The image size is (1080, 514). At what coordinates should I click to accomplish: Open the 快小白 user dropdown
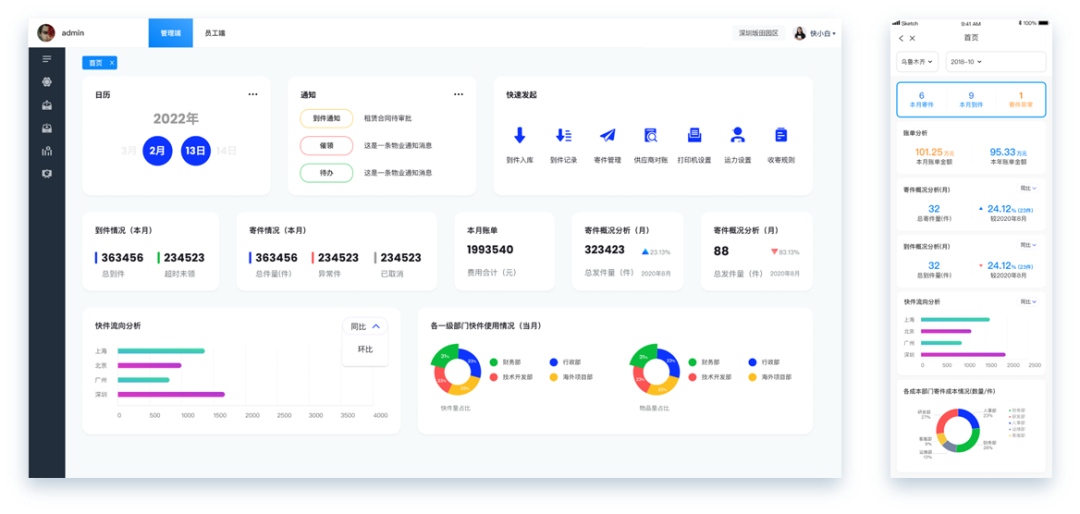pos(822,33)
